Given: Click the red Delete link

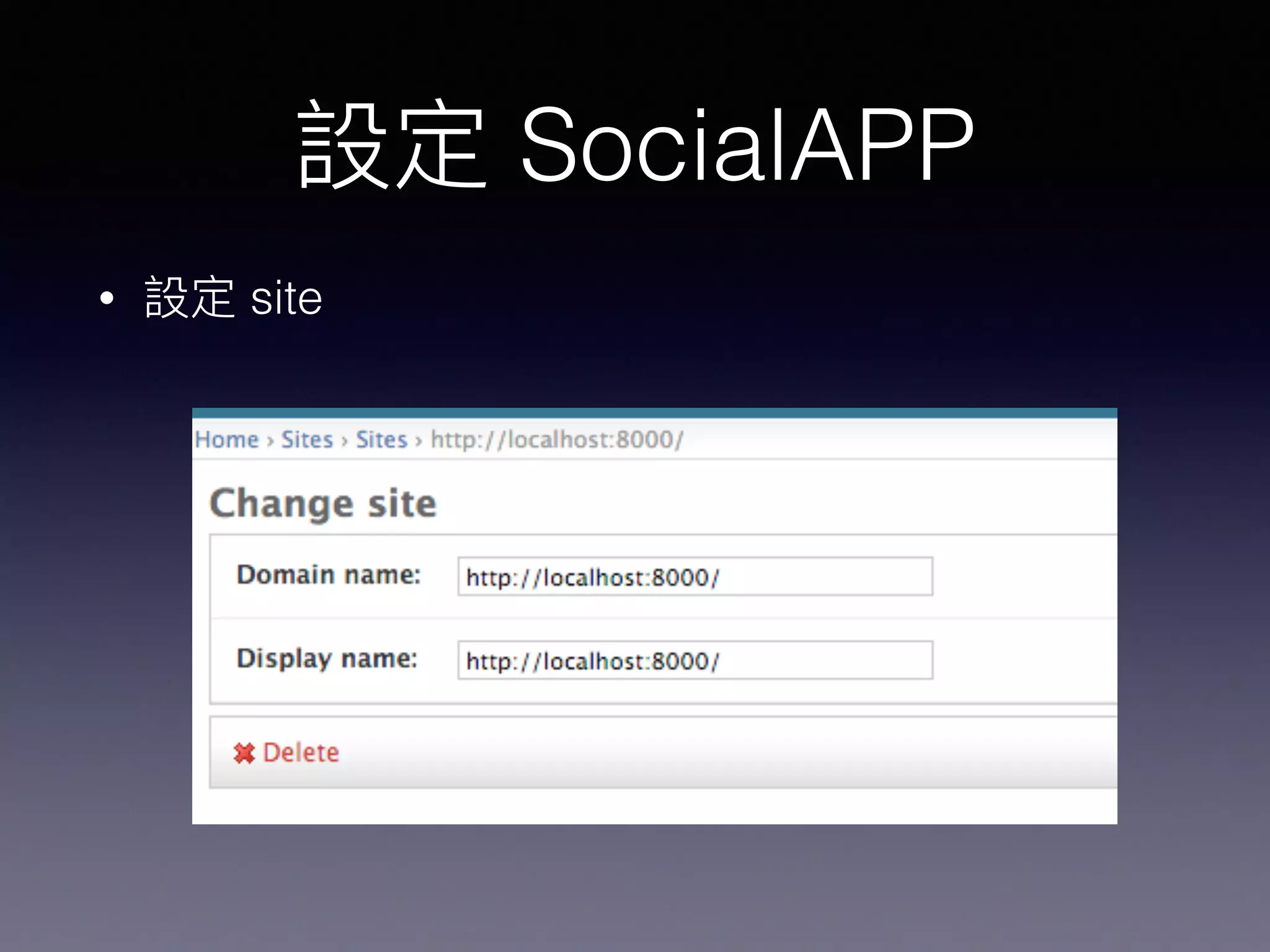Looking at the screenshot, I should [301, 752].
